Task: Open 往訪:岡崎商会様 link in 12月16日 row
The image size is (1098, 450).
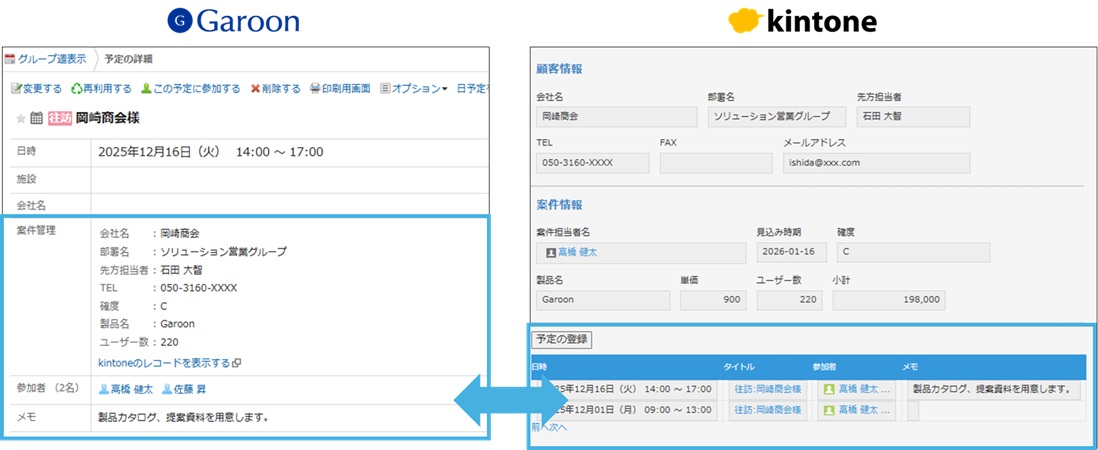Action: click(x=768, y=389)
